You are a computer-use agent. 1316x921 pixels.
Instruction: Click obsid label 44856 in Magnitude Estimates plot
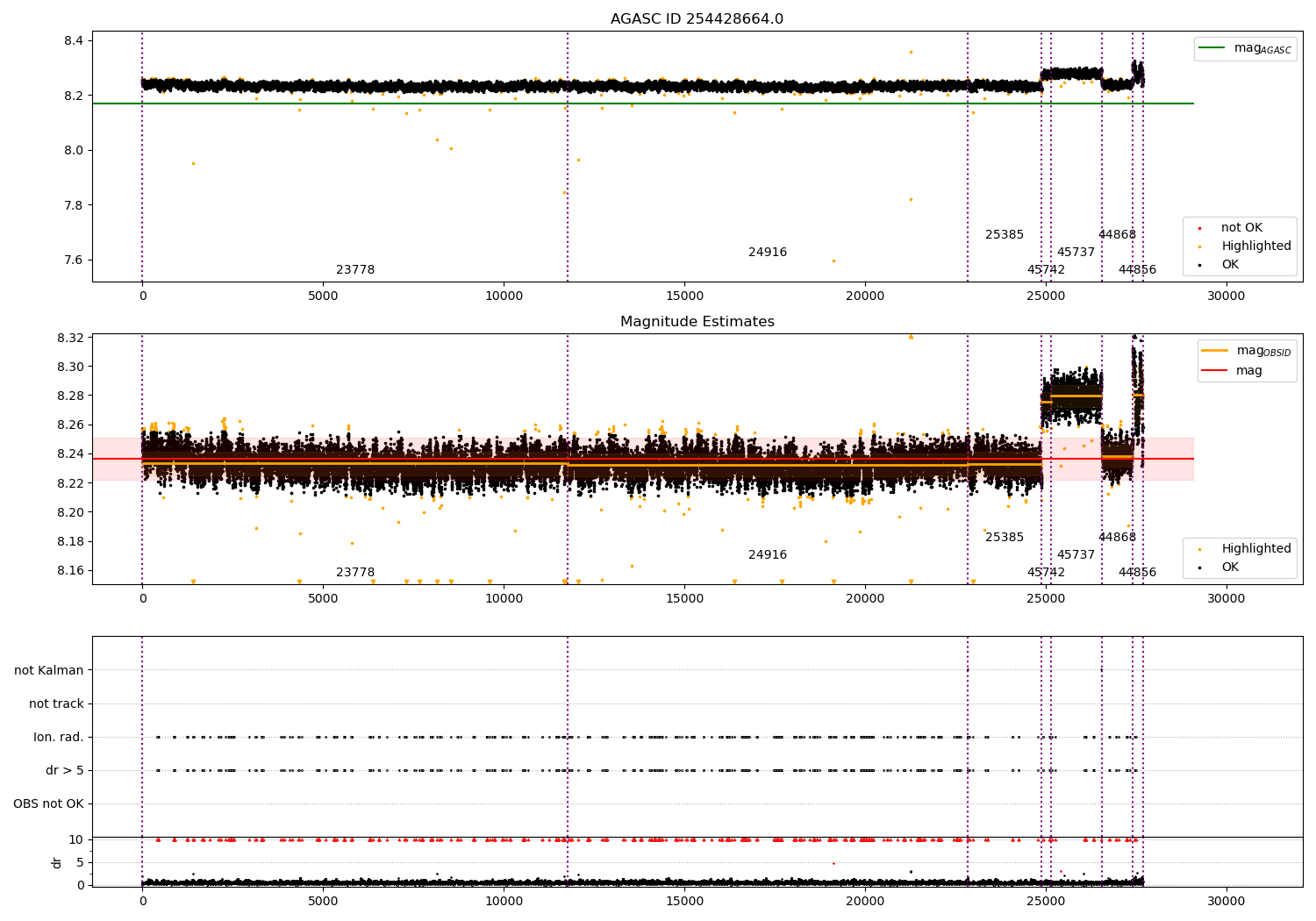coord(1137,572)
